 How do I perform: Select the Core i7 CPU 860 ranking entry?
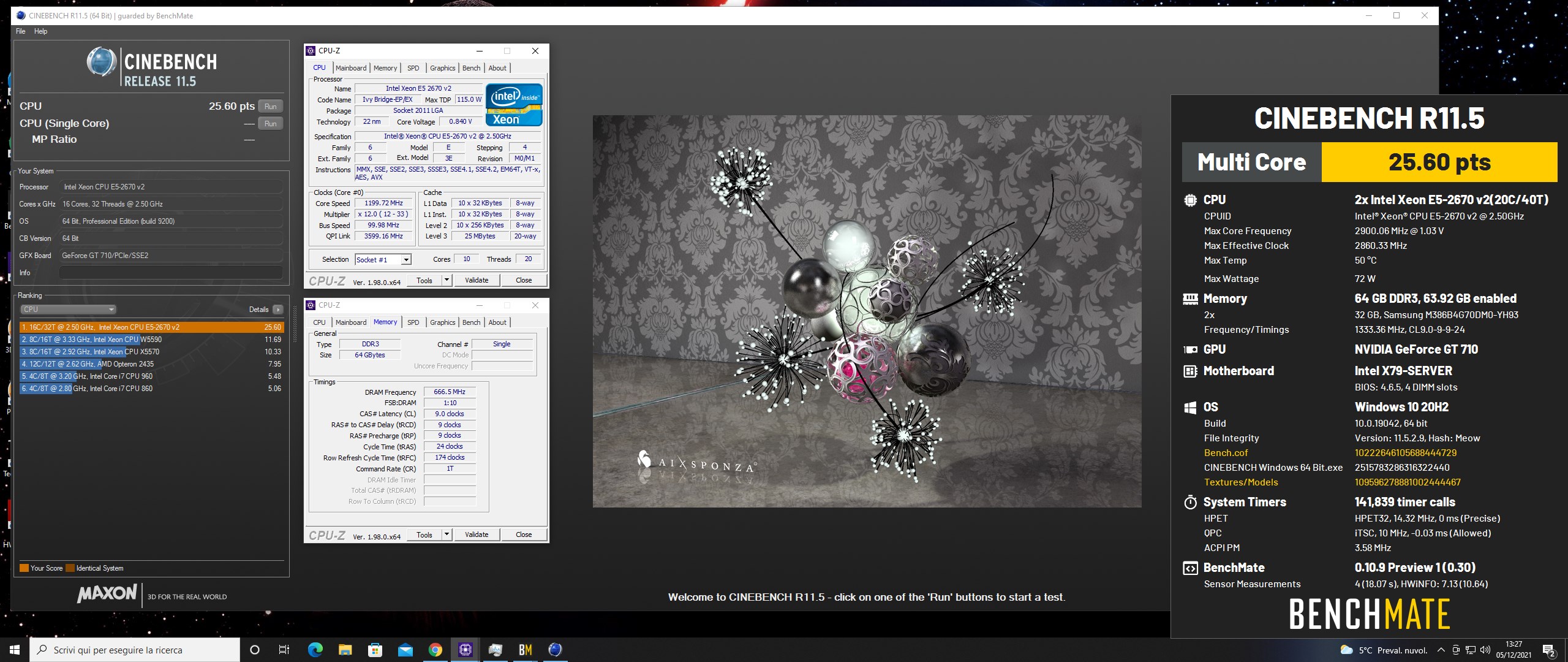click(151, 389)
